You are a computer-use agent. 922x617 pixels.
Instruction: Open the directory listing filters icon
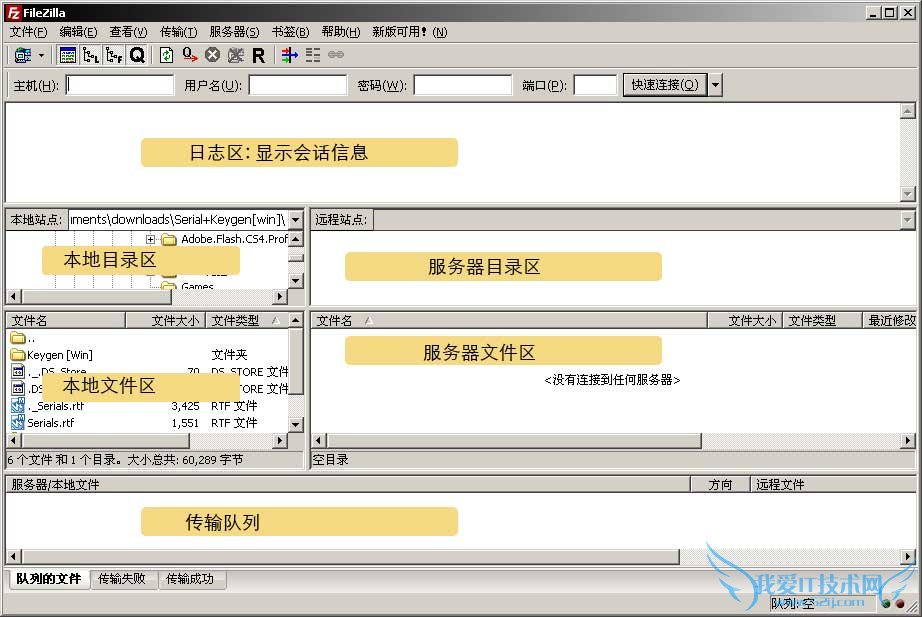pyautogui.click(x=289, y=55)
